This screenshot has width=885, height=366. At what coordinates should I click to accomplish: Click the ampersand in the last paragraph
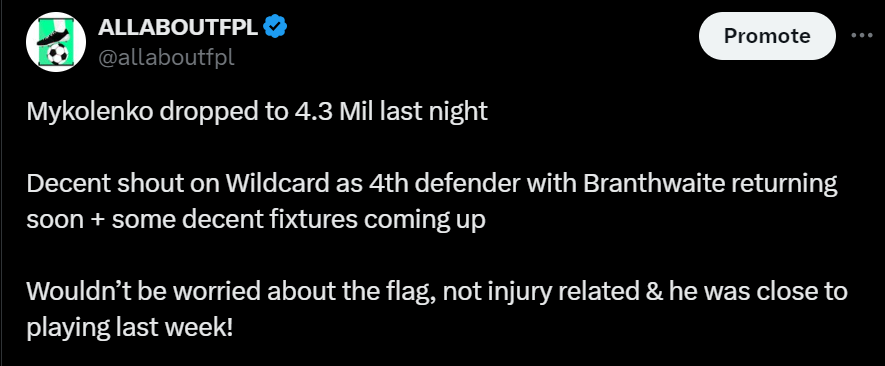655,292
